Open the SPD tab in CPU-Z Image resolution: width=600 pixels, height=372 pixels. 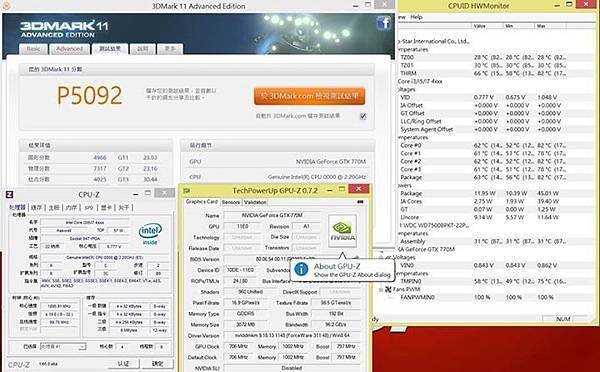(89, 207)
